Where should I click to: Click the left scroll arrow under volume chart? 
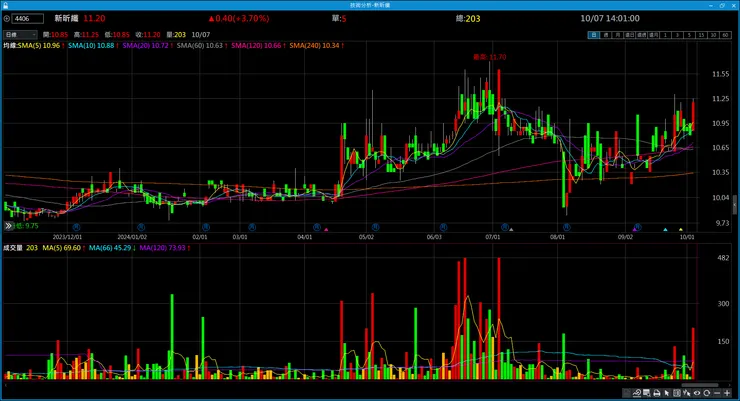coord(5,385)
